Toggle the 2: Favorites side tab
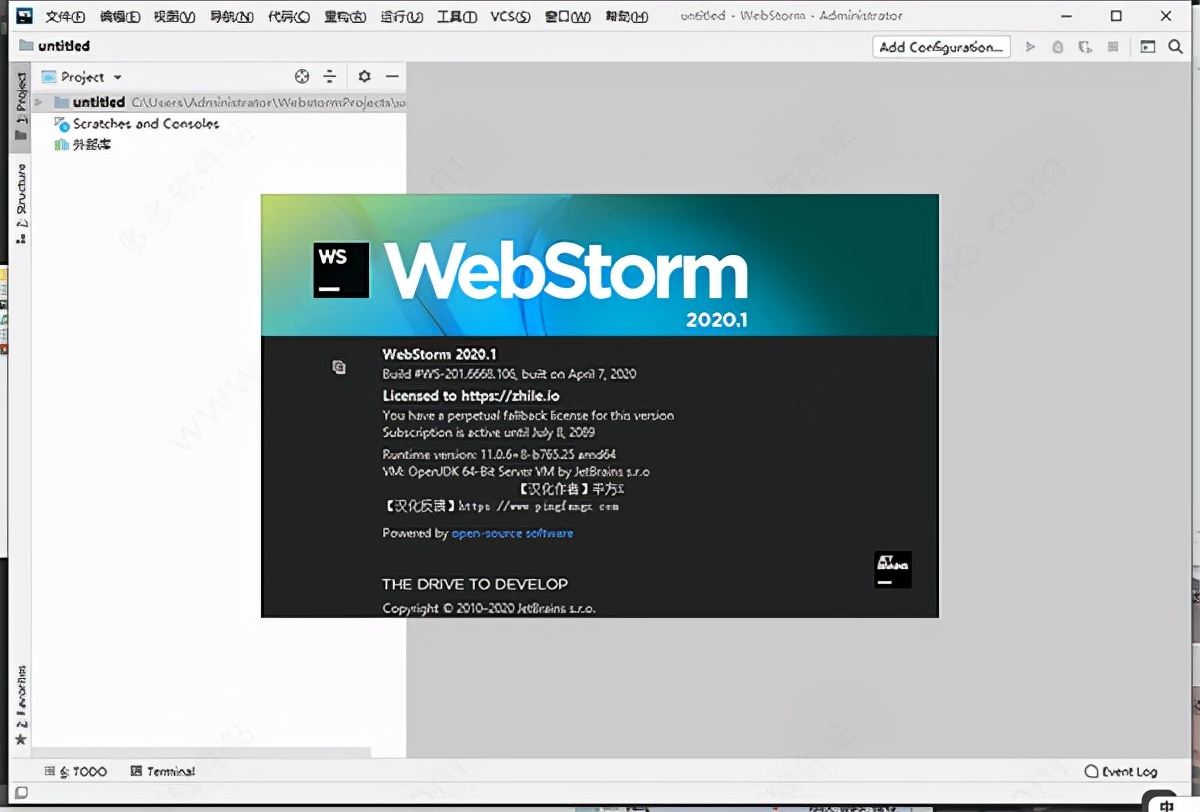Viewport: 1200px width, 812px height. (x=20, y=706)
